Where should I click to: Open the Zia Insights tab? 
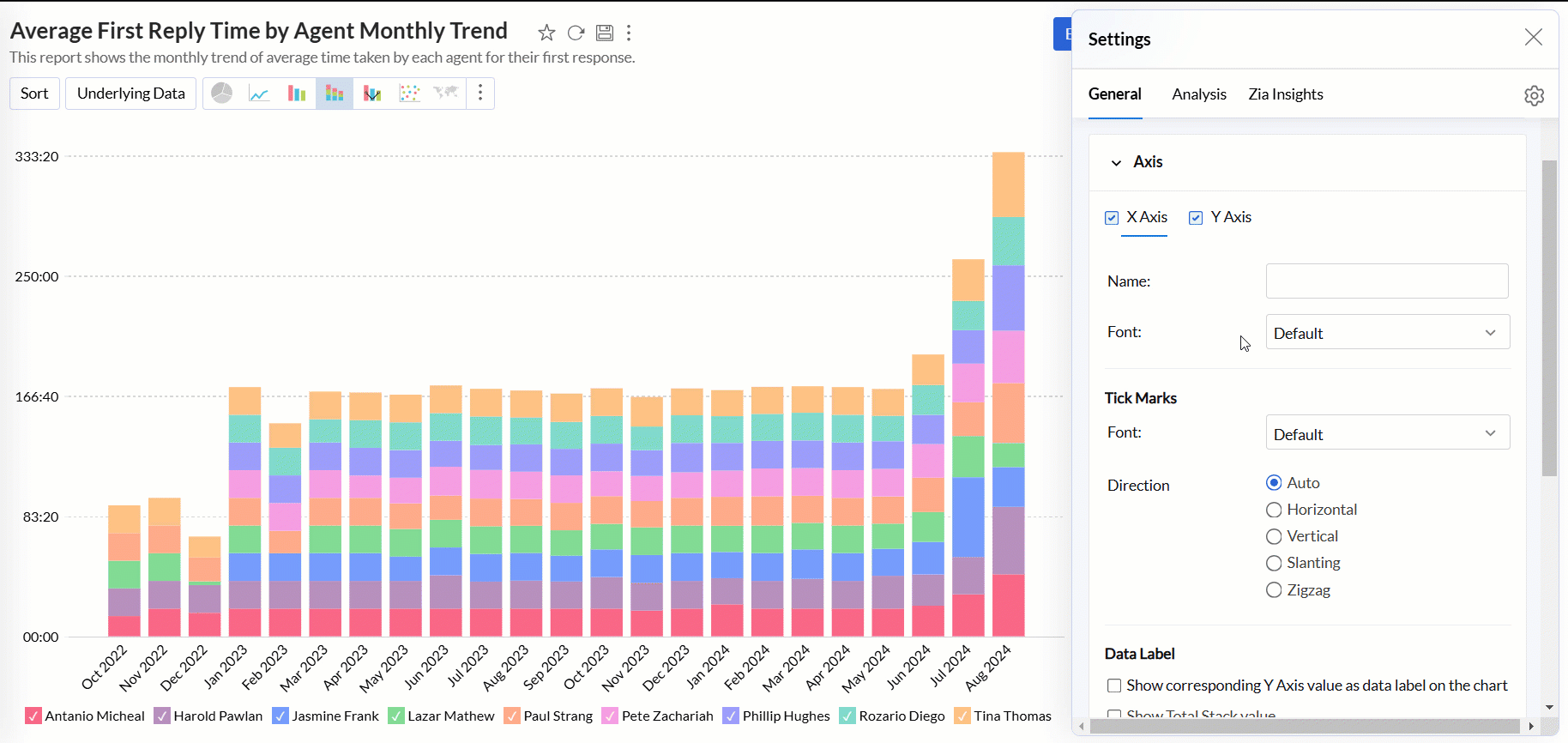point(1285,94)
